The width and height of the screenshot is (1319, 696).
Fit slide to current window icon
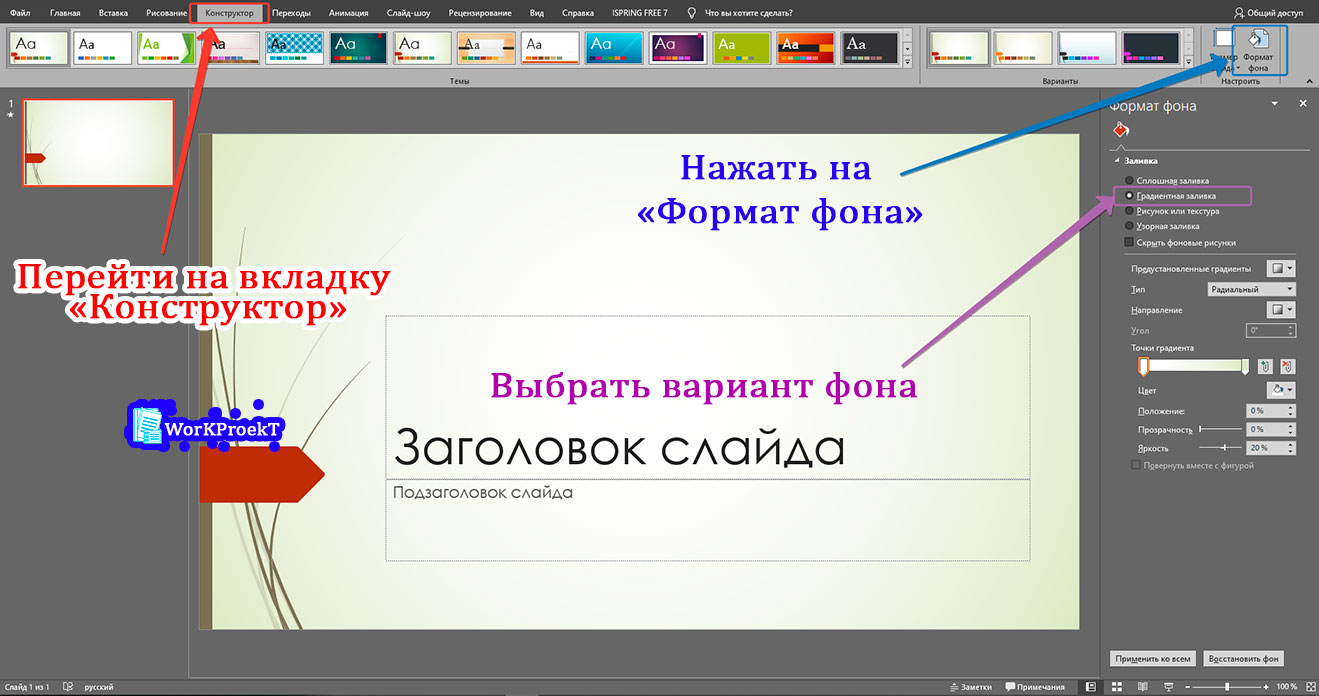click(x=1312, y=687)
